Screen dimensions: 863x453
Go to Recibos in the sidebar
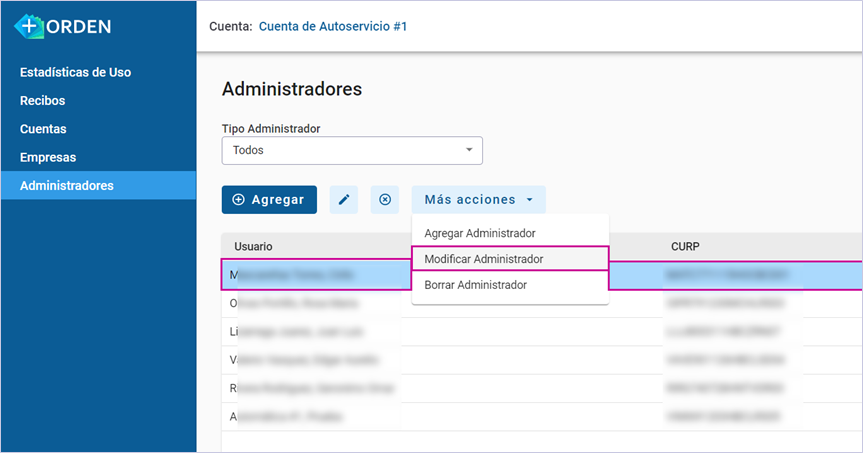pyautogui.click(x=42, y=101)
